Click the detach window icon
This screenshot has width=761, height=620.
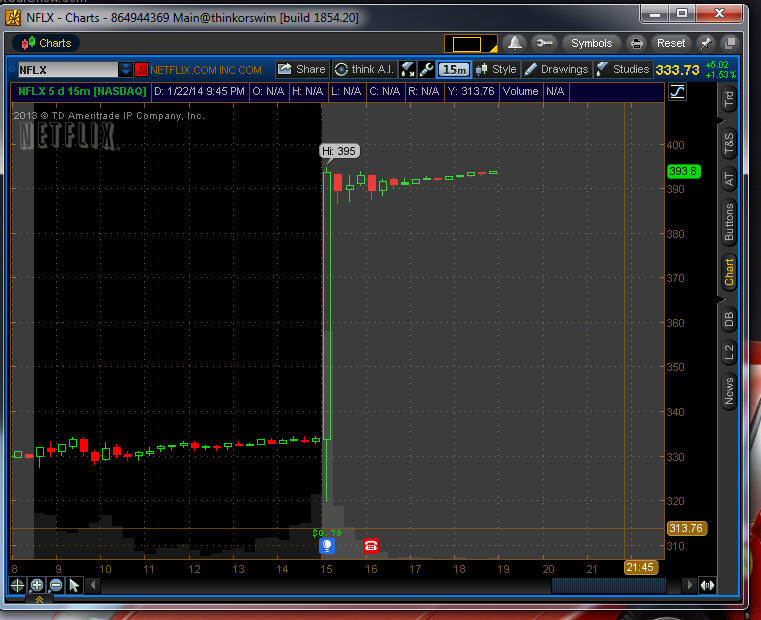coord(729,43)
